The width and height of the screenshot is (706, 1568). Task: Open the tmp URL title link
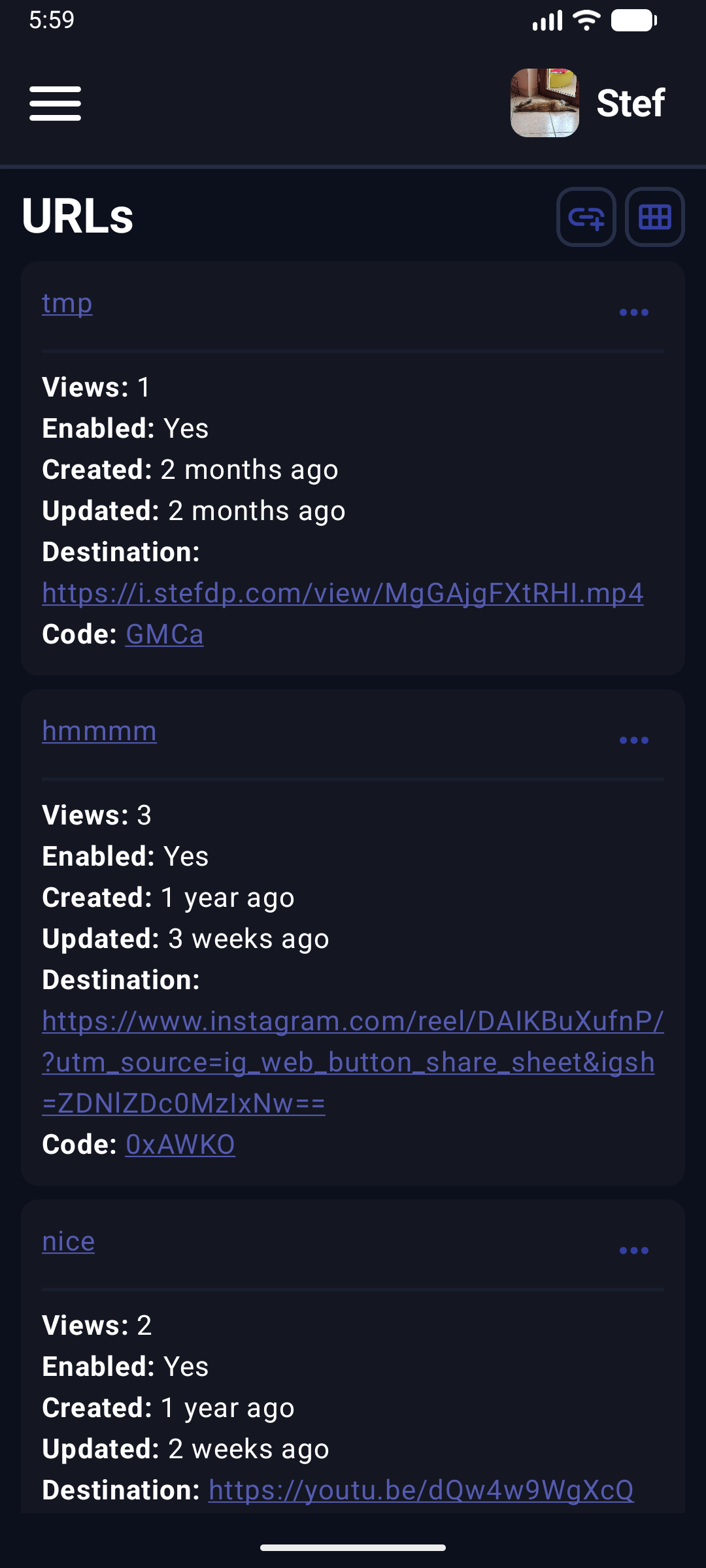(67, 304)
